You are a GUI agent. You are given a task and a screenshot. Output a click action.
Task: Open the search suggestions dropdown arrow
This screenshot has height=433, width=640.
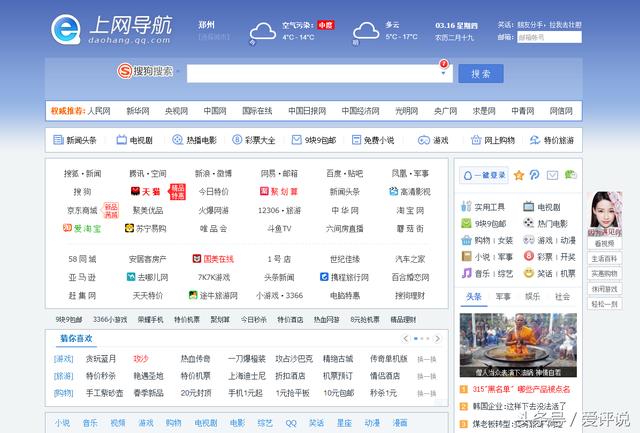[x=443, y=73]
